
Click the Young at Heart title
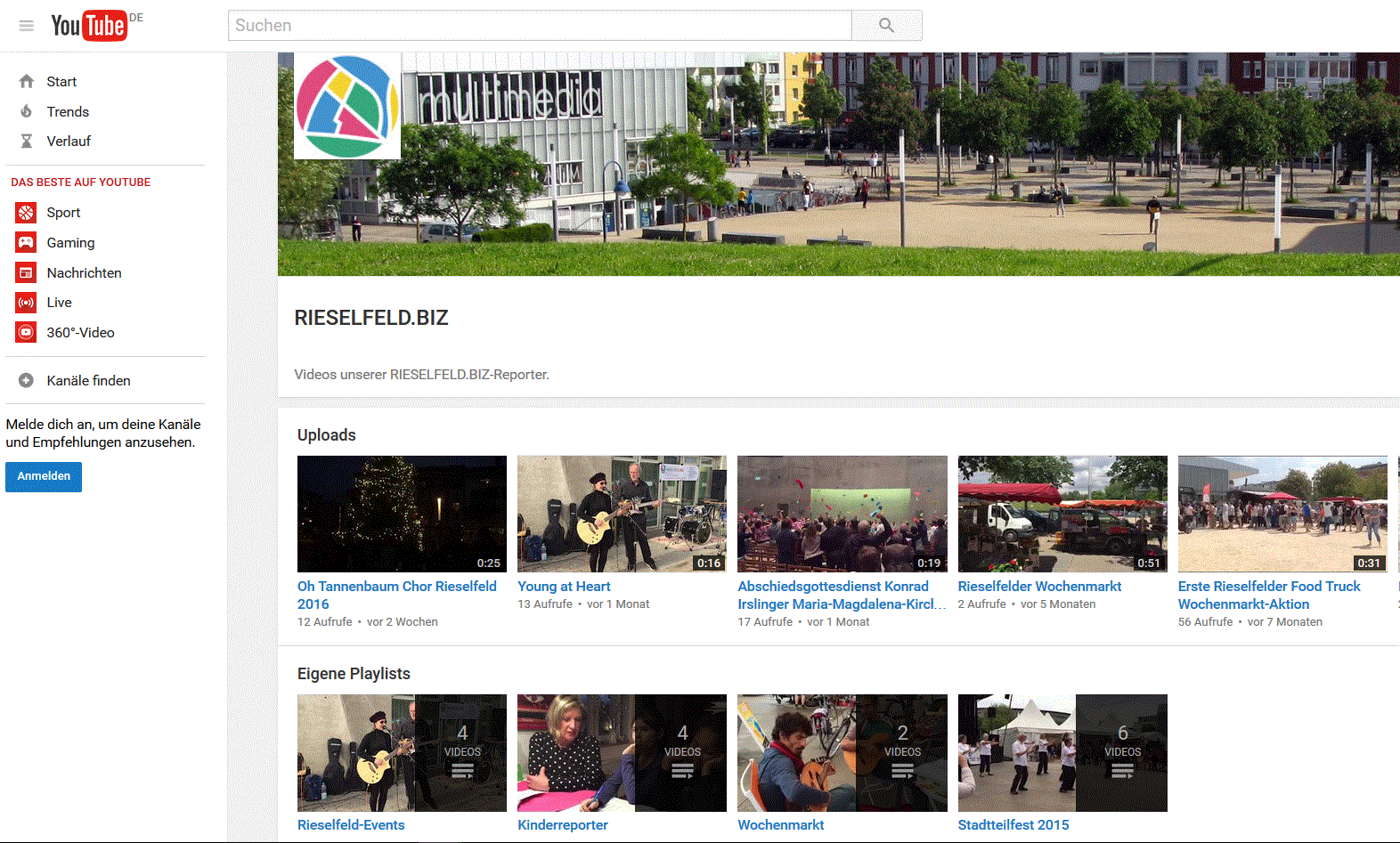pyautogui.click(x=564, y=586)
